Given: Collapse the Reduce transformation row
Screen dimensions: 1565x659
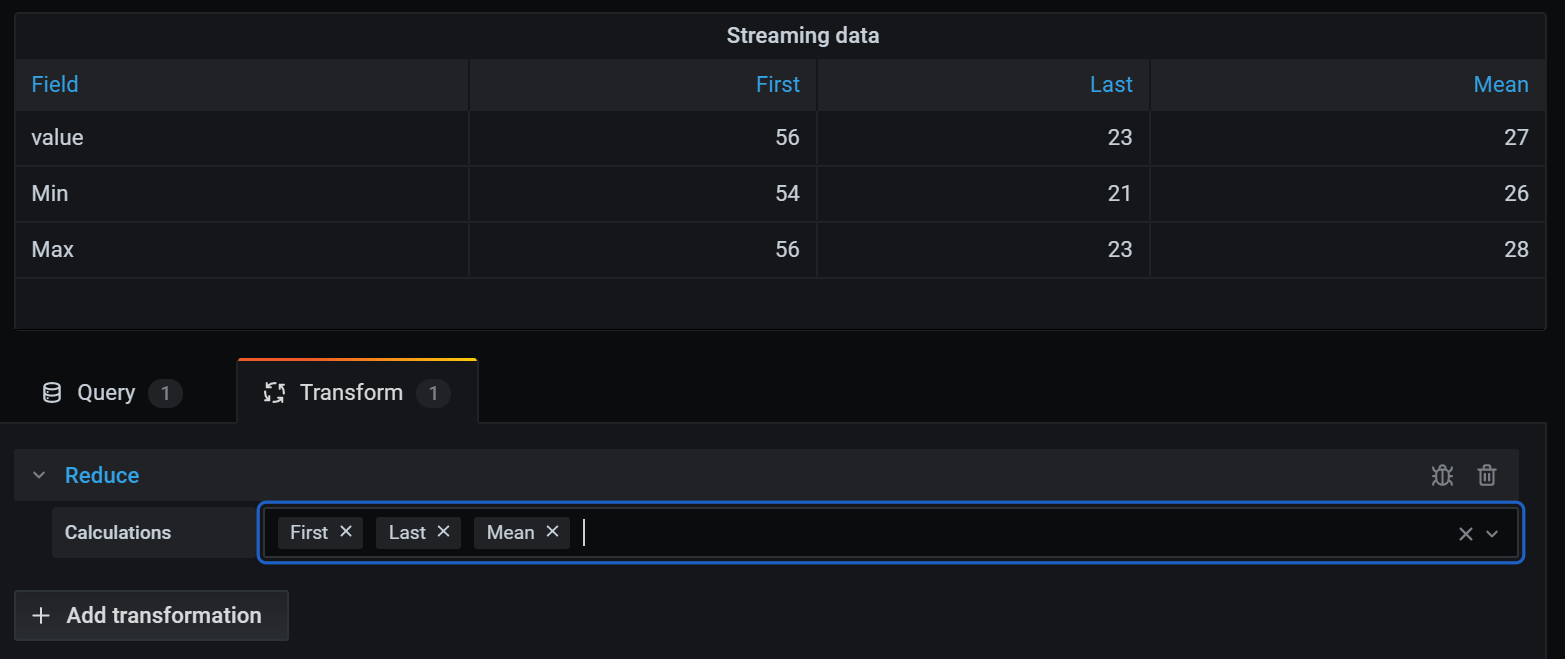Looking at the screenshot, I should (x=39, y=475).
